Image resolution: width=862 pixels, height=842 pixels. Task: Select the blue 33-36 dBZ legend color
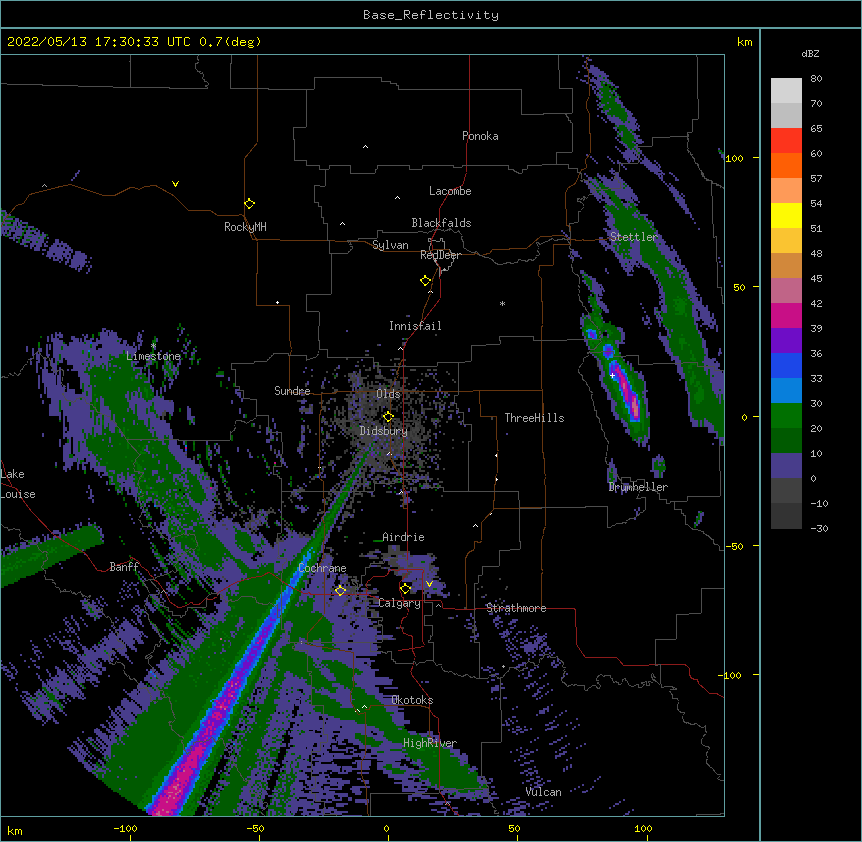tap(786, 365)
